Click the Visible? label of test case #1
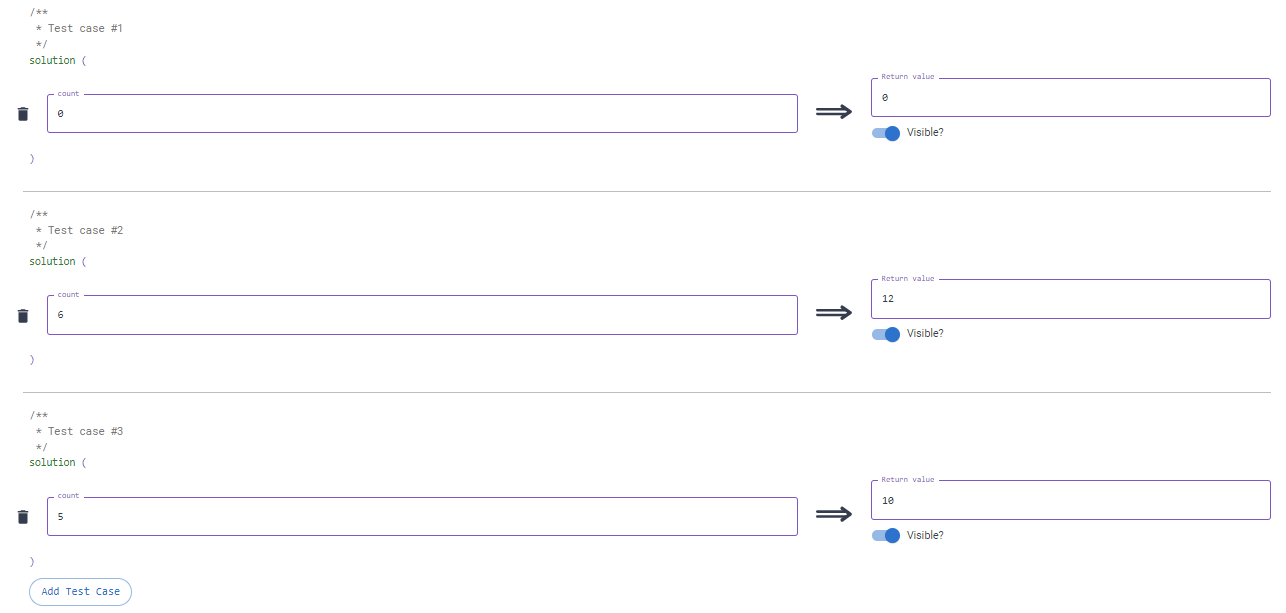The height and width of the screenshot is (613, 1286). pyautogui.click(x=925, y=132)
